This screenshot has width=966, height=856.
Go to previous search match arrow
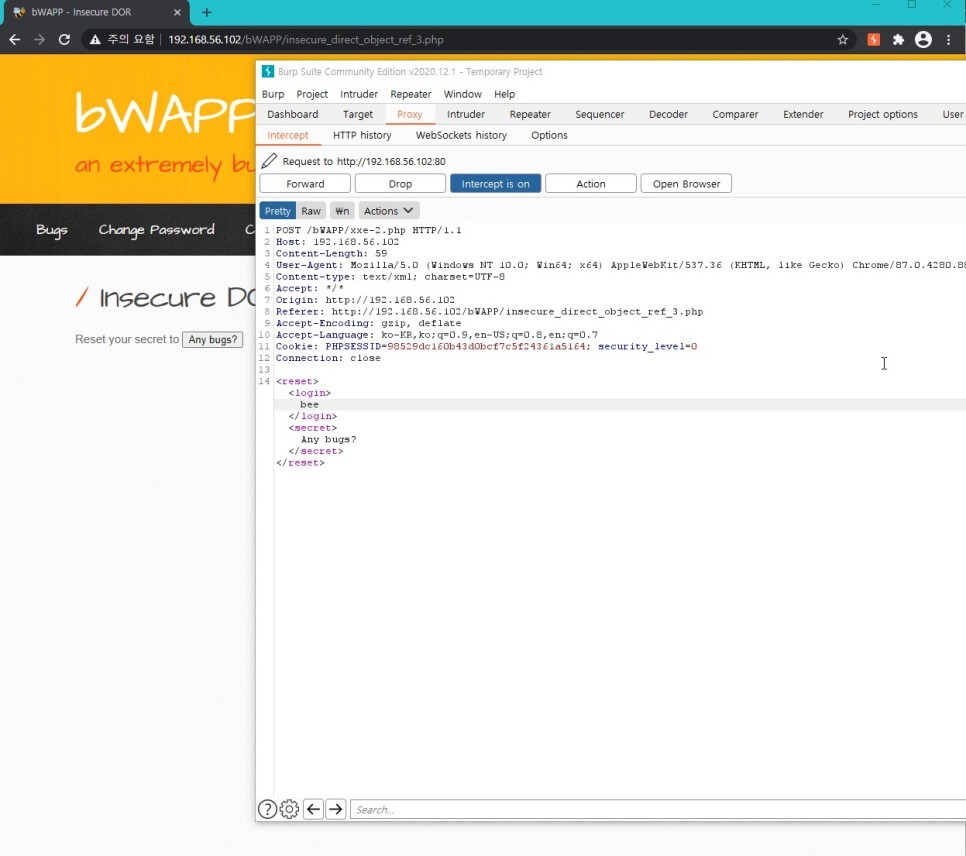point(314,809)
